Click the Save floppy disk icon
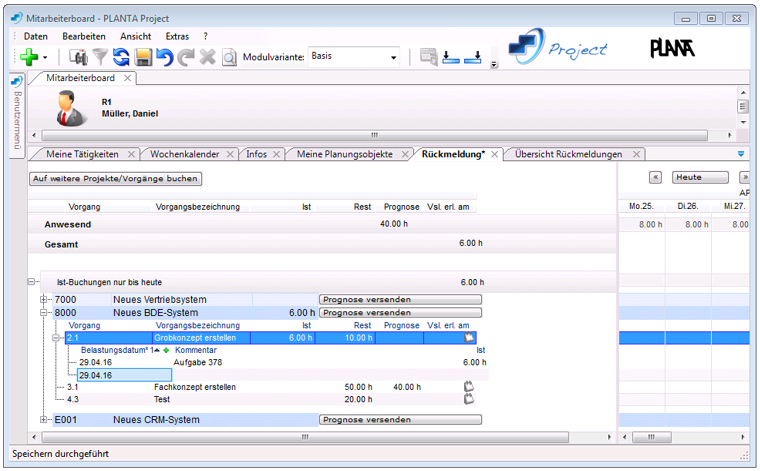The height and width of the screenshot is (471, 760). [x=143, y=57]
